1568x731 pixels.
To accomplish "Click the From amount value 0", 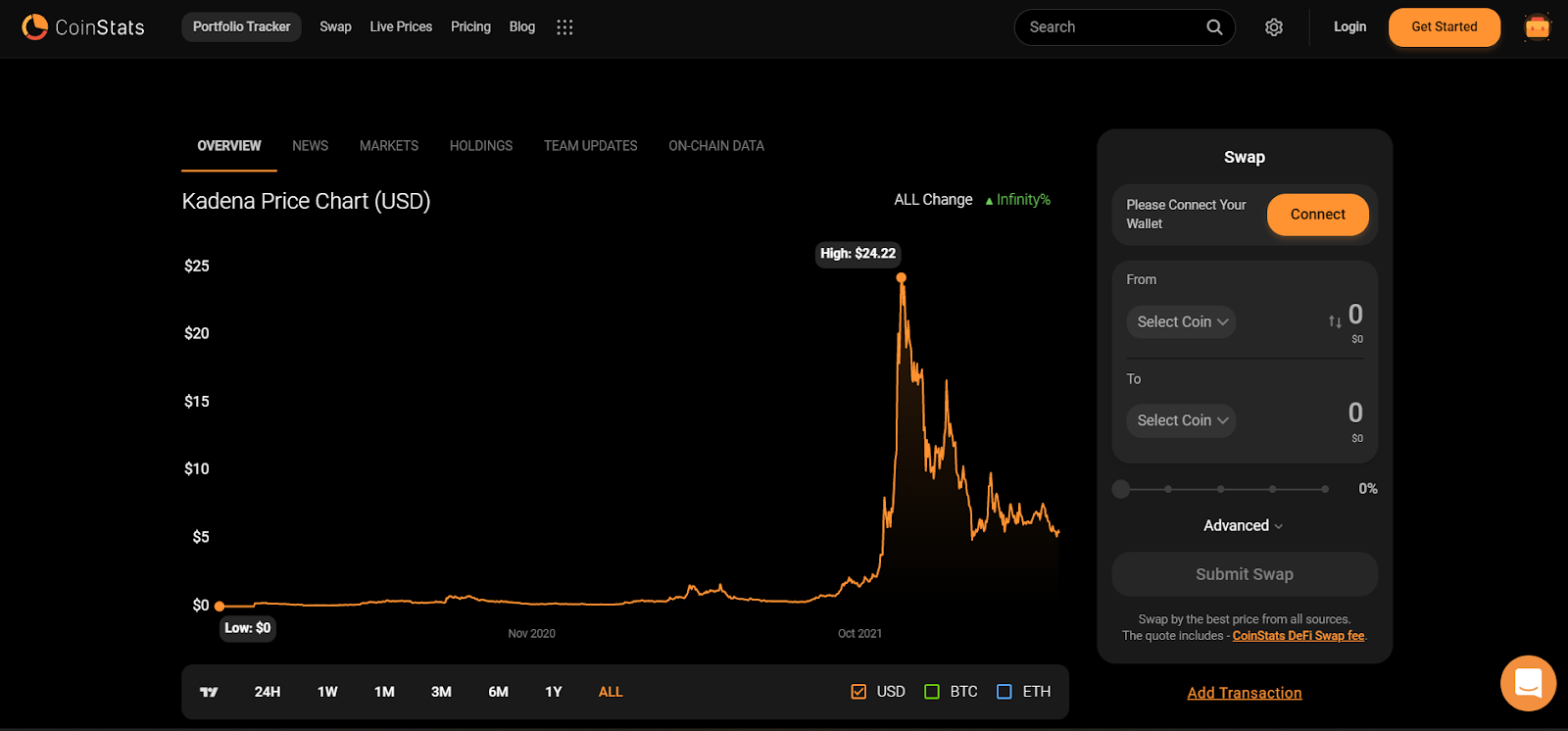I will (1355, 315).
